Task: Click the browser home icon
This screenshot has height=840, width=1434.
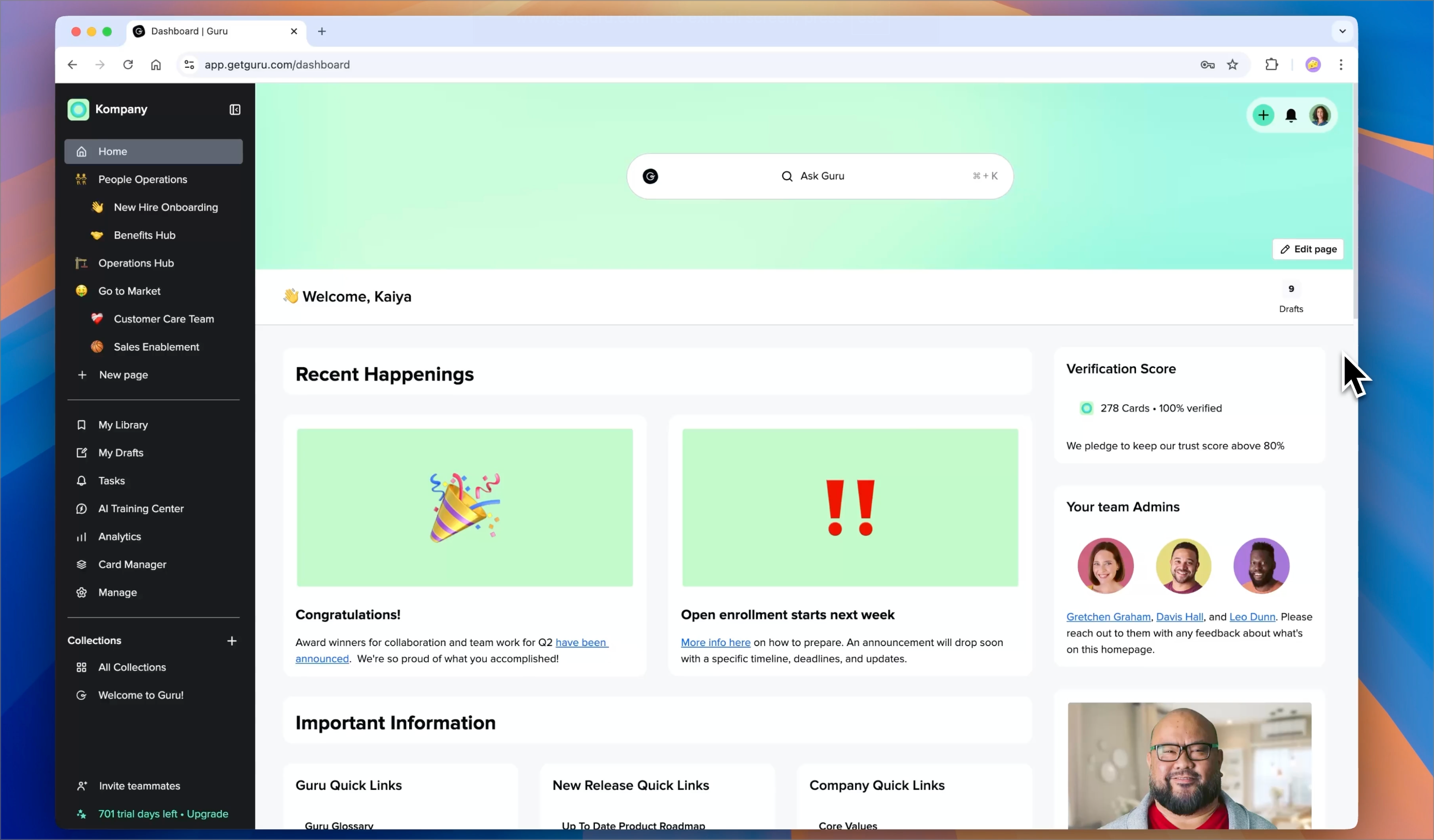Action: [156, 65]
